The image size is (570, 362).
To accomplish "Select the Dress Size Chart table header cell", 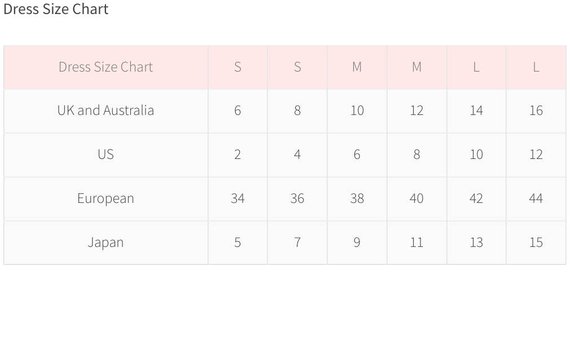I will pyautogui.click(x=106, y=67).
